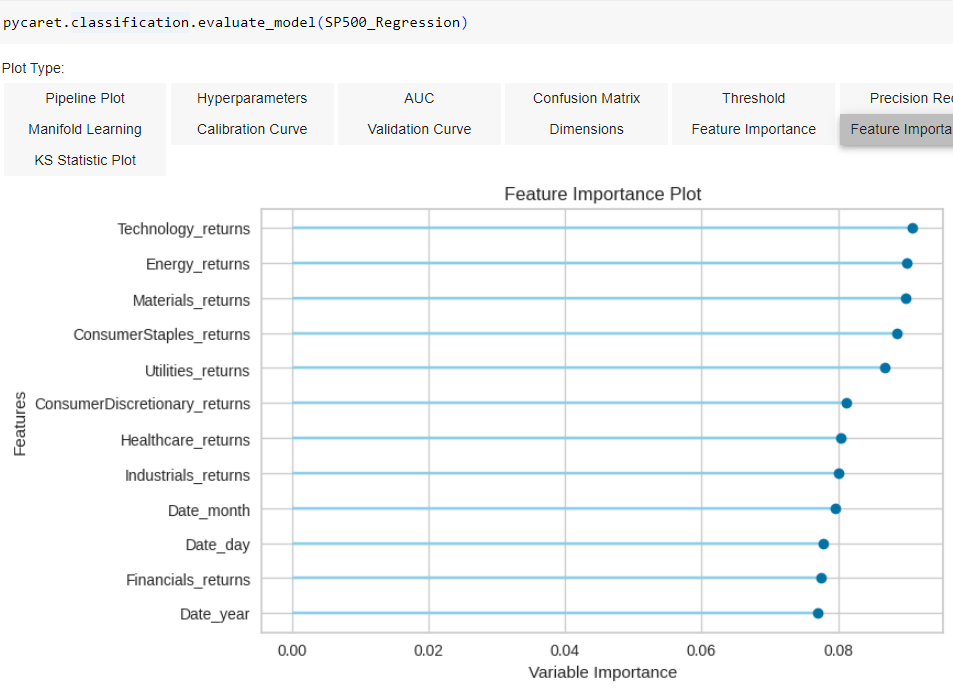Image resolution: width=953 pixels, height=696 pixels.
Task: Click the Variable Importance axis label
Action: click(602, 672)
